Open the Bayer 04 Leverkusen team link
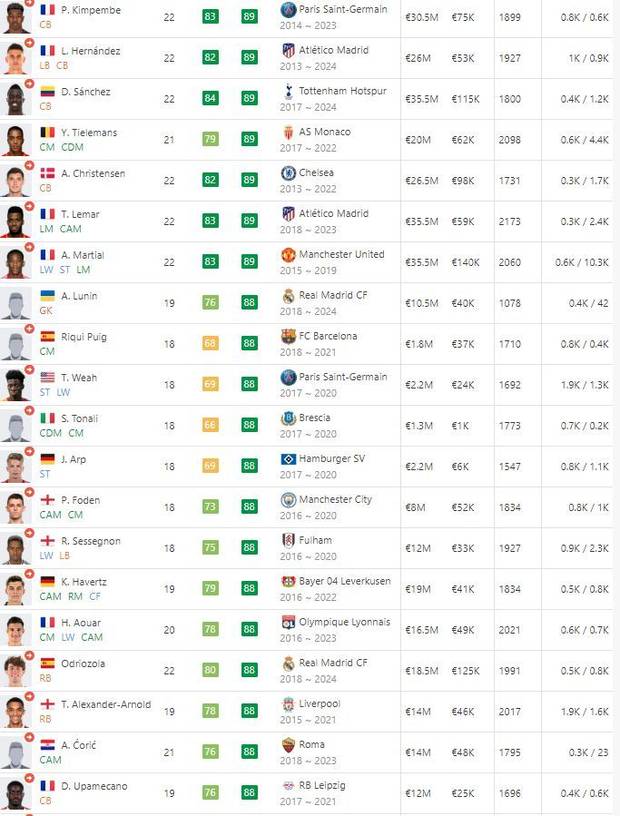This screenshot has height=816, width=620. point(345,581)
